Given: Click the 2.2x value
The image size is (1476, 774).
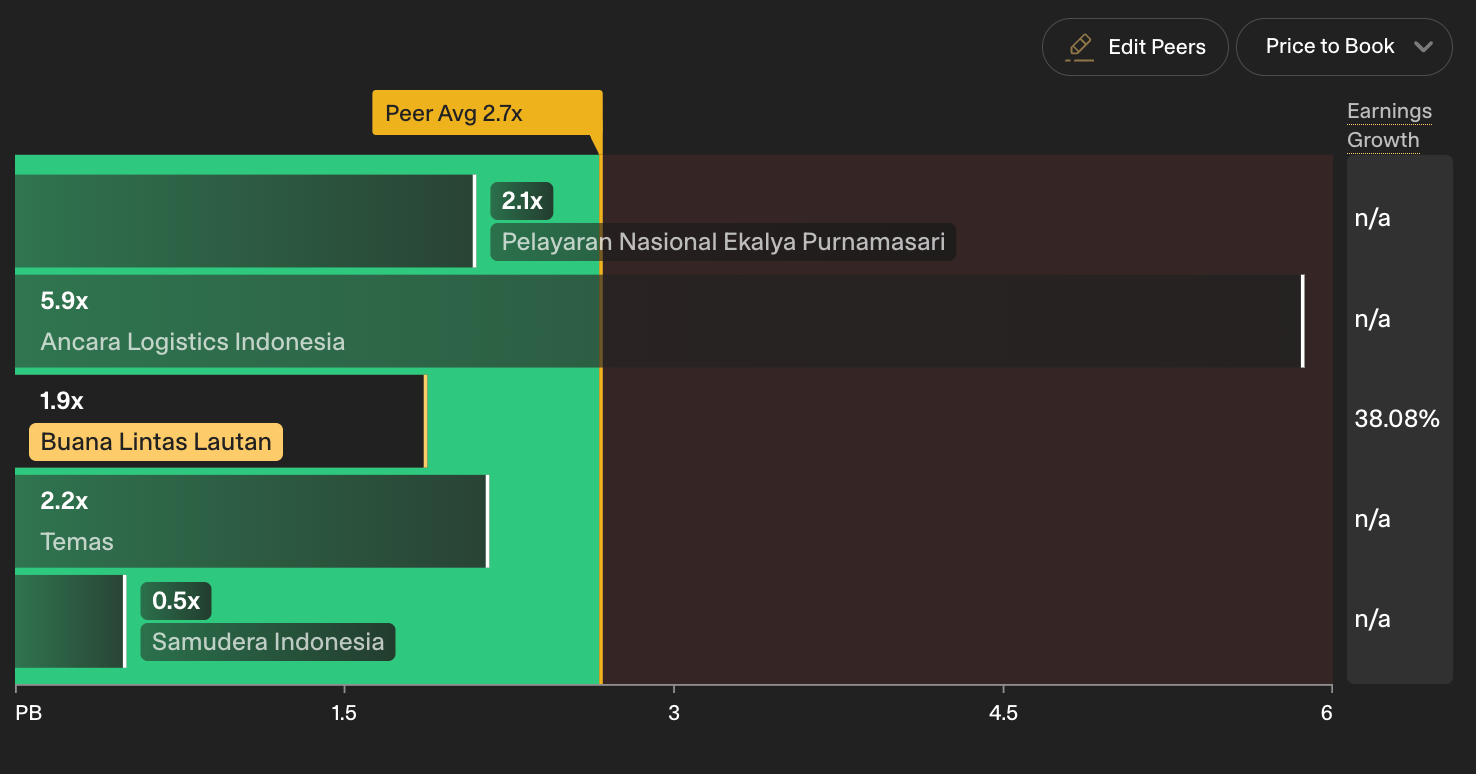Looking at the screenshot, I should click(65, 500).
